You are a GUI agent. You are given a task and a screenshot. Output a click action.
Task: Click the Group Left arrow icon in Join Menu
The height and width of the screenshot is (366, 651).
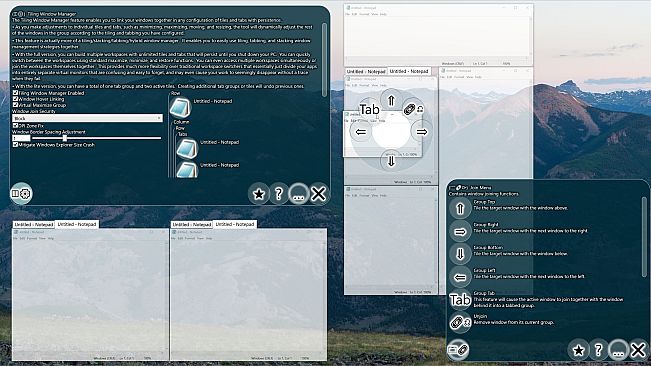coord(460,277)
